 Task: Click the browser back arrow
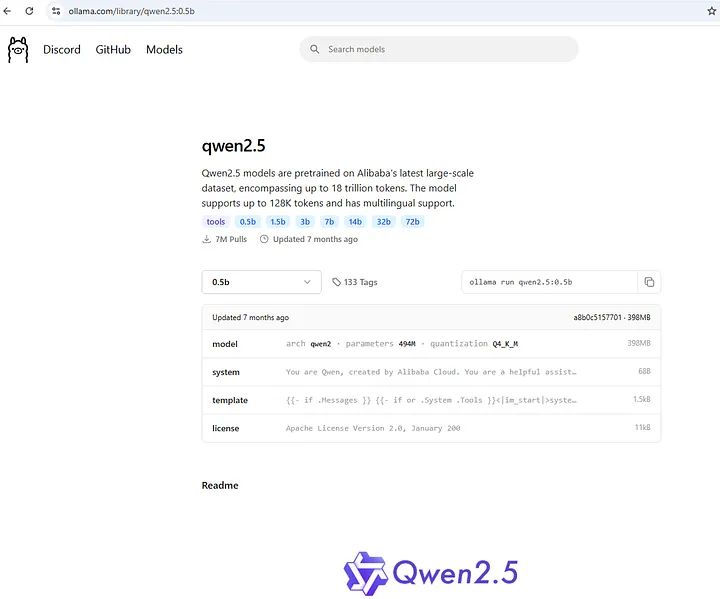pyautogui.click(x=9, y=10)
